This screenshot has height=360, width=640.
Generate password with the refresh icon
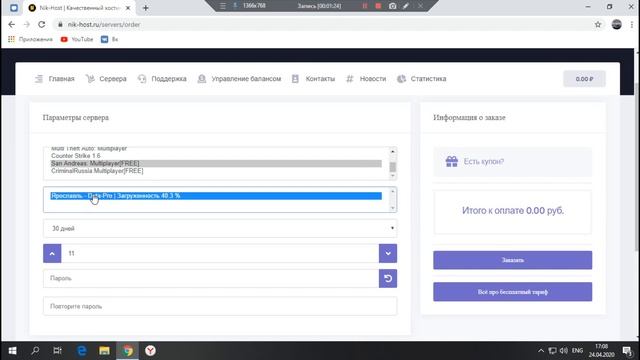point(388,278)
